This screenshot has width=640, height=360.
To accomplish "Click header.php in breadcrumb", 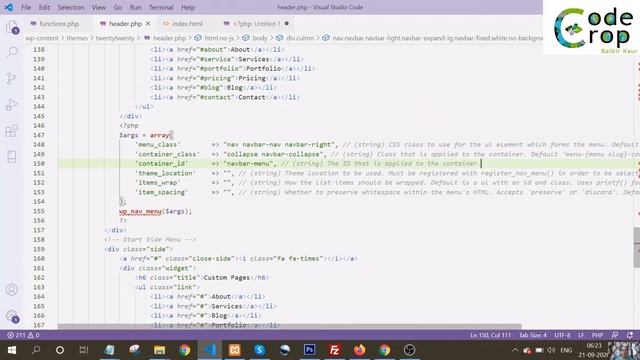I will click(169, 38).
